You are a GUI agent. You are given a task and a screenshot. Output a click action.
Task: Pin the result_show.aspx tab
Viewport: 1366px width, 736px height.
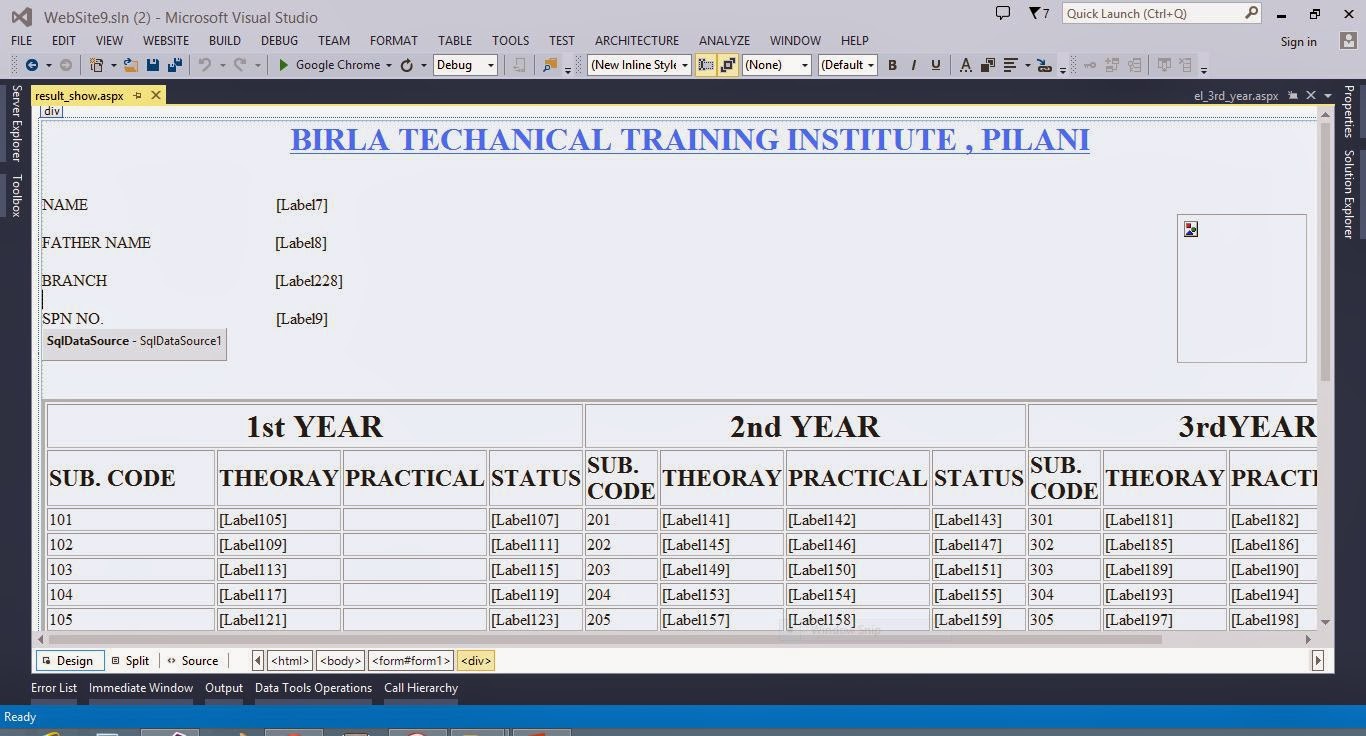[138, 95]
